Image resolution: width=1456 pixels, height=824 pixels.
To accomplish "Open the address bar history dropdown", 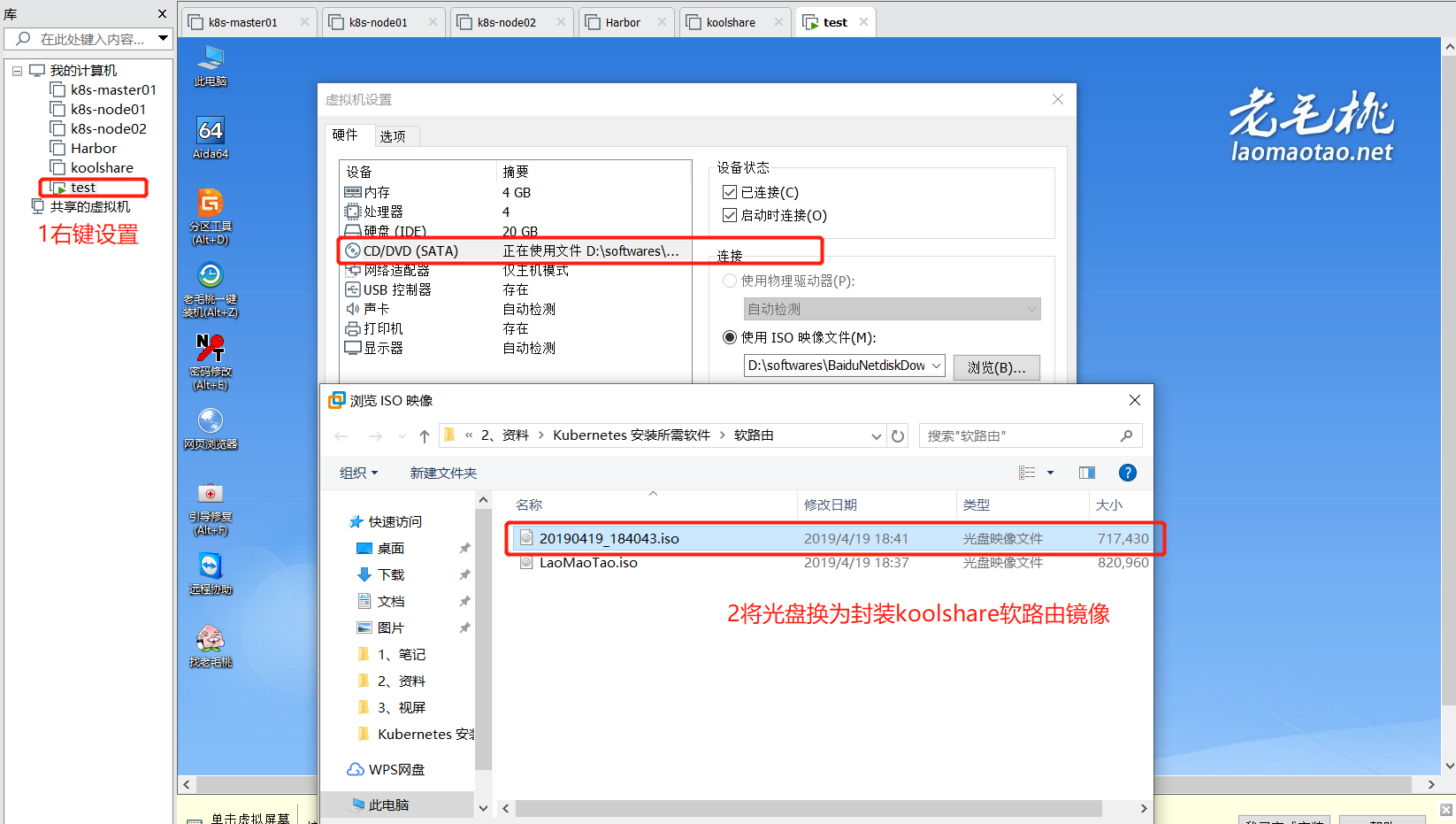I will [876, 435].
